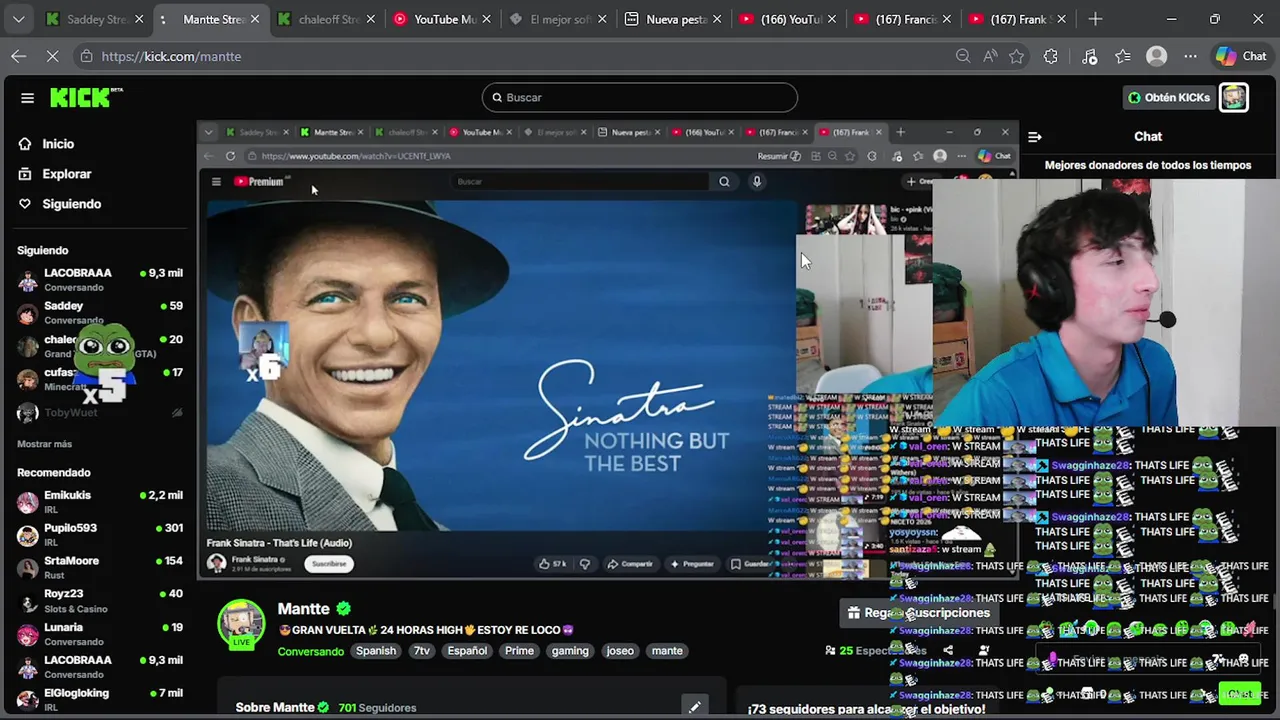This screenshot has width=1280, height=720.
Task: Expand Mostrar más in followed list
Action: pos(44,444)
